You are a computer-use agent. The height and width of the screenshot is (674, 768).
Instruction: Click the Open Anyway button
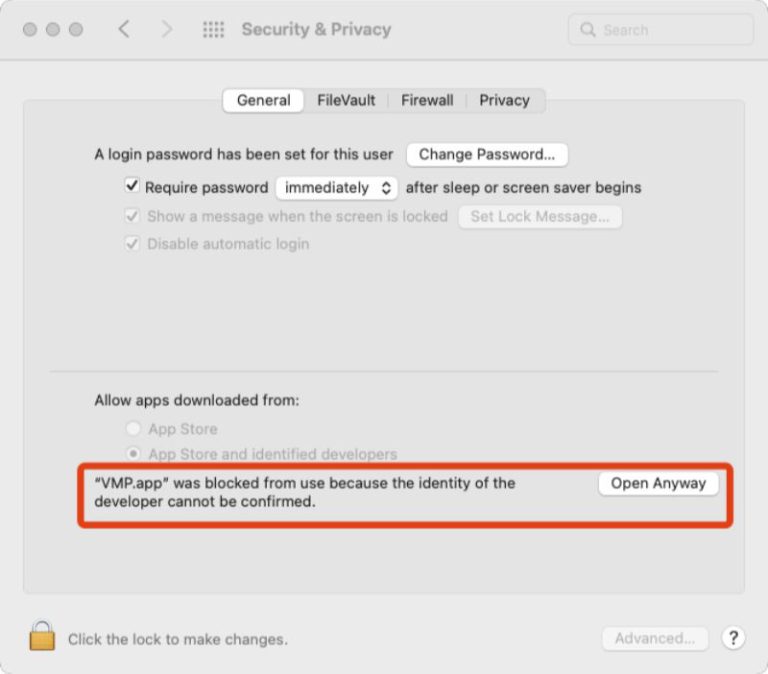click(x=658, y=483)
